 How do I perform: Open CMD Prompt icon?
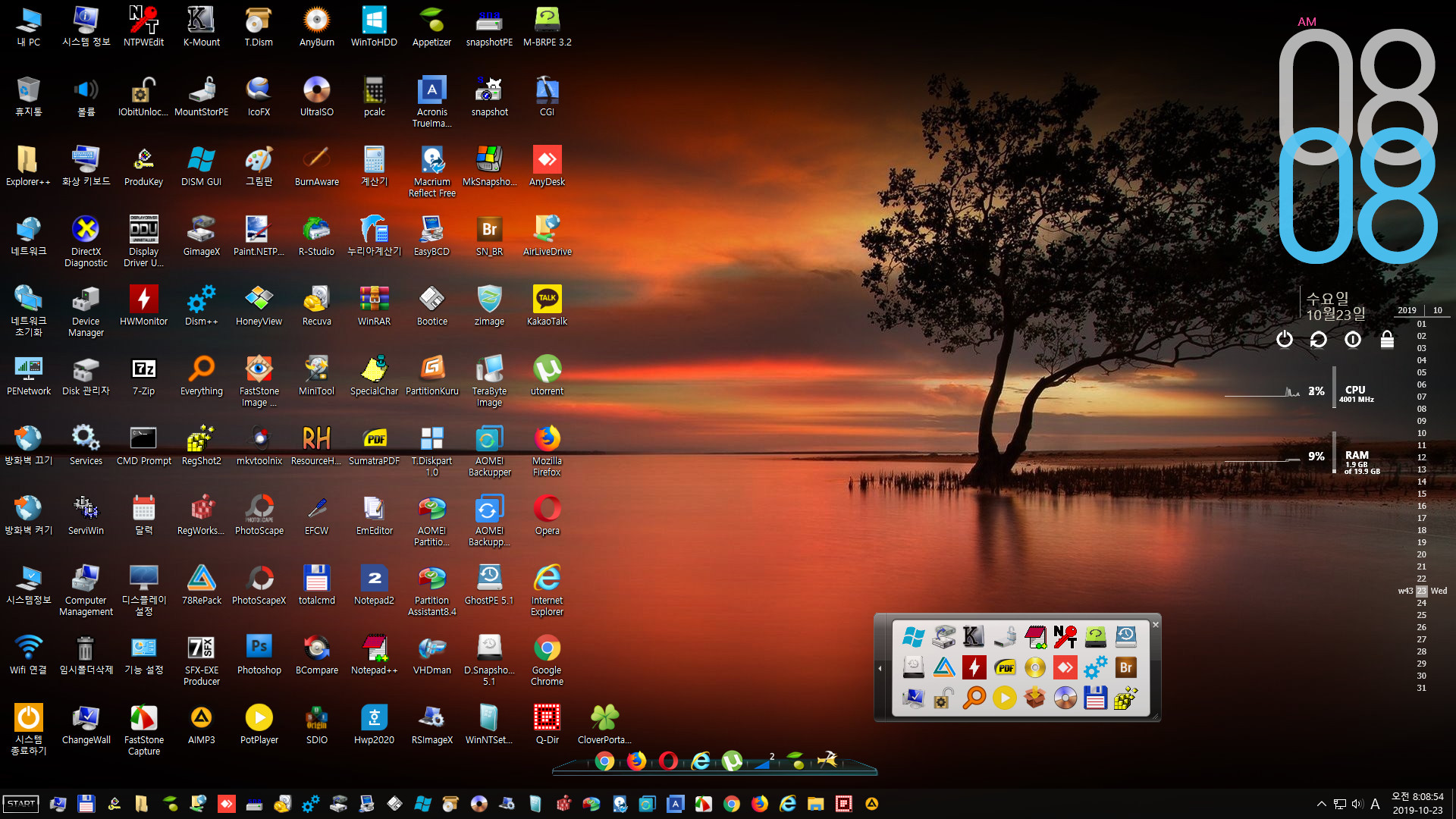143,444
